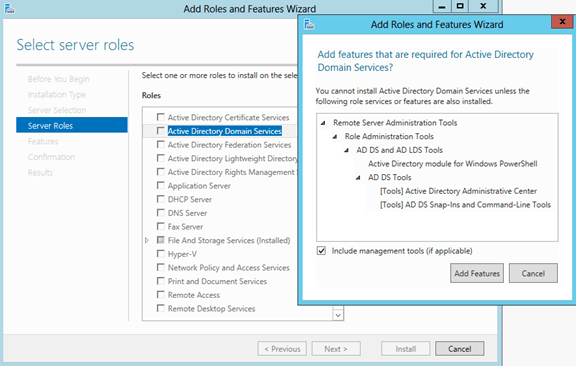Toggle File And Storage Services checkbox
This screenshot has width=576, height=366.
pyautogui.click(x=161, y=240)
